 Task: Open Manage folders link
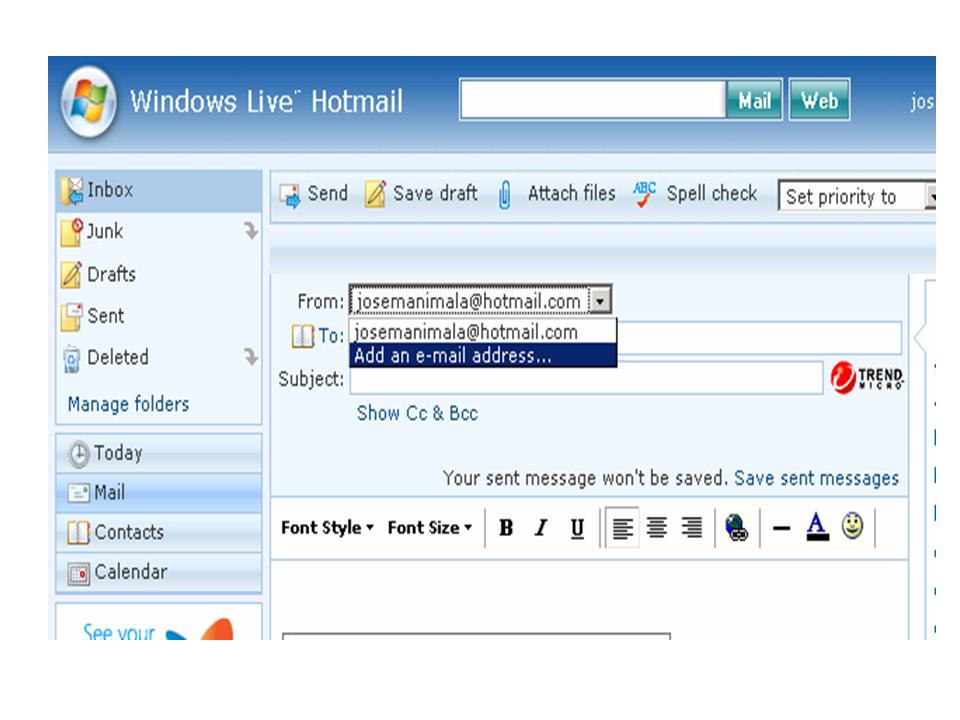129,404
